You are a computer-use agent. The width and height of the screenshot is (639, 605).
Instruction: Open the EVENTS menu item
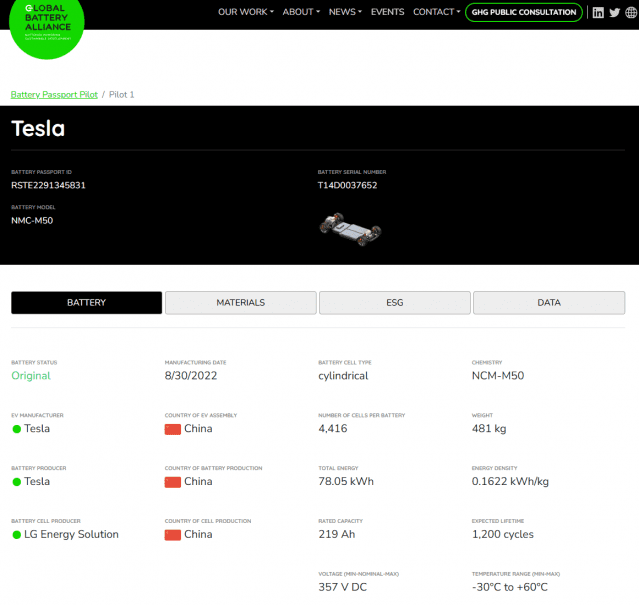coord(387,12)
